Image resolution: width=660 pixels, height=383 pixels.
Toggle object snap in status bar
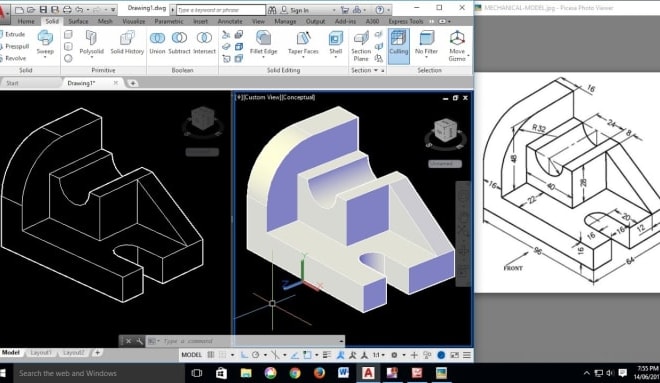coord(307,355)
